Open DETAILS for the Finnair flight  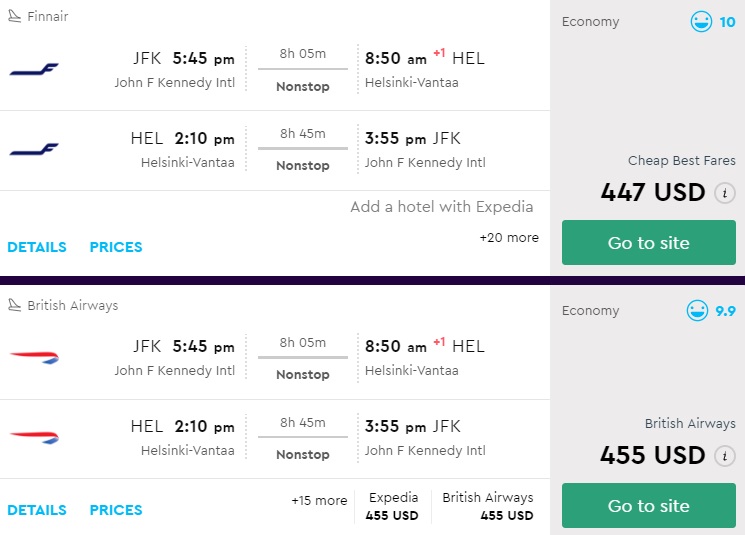37,247
